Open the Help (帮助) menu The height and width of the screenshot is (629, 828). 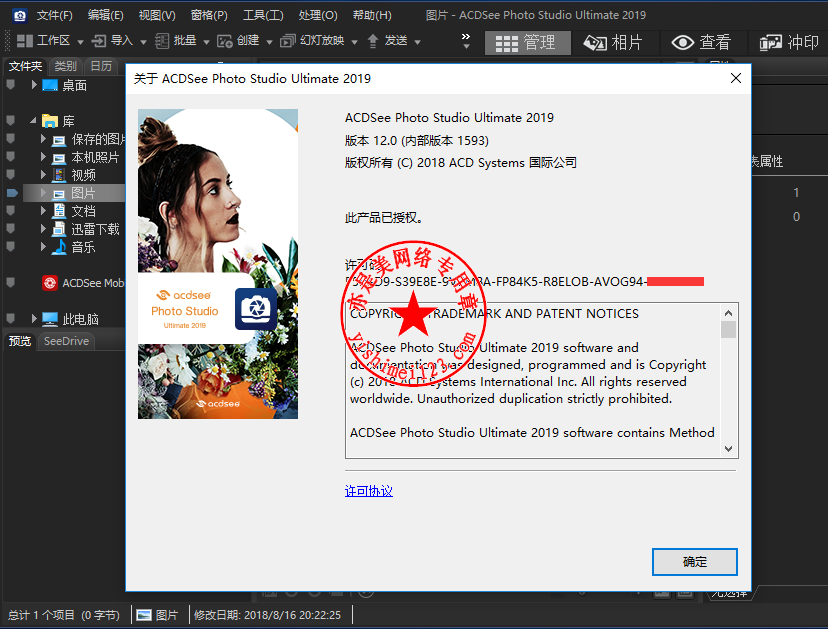(x=372, y=15)
